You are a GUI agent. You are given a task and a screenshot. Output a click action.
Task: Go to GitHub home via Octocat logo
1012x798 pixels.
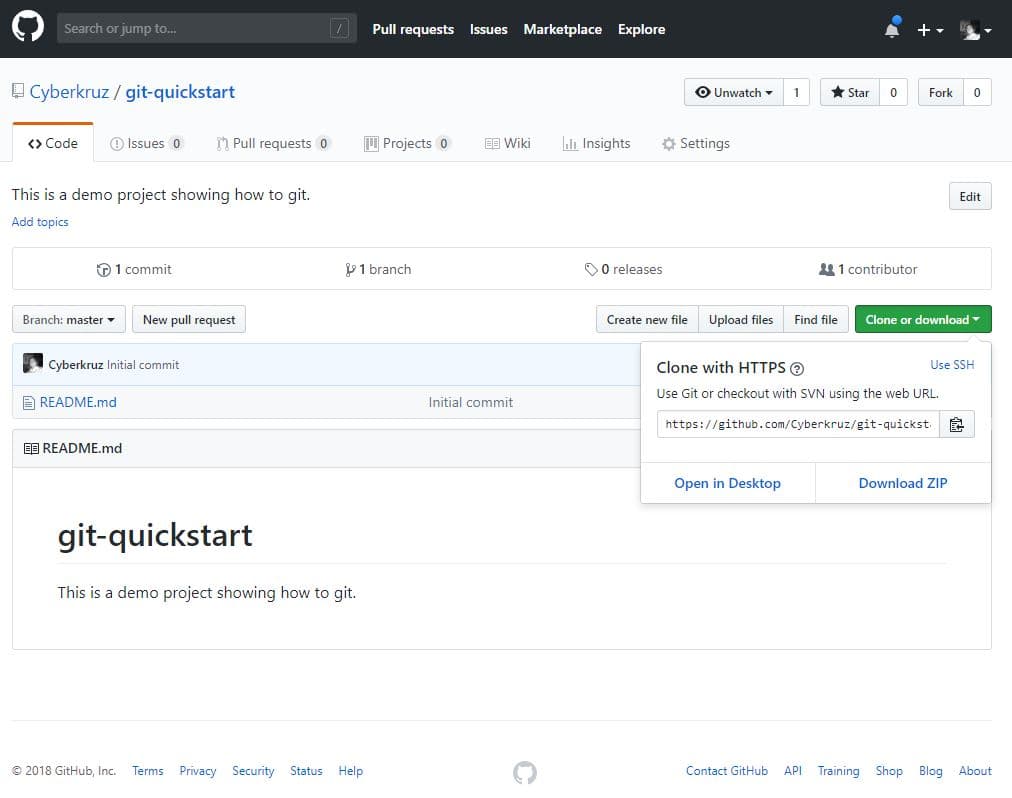point(28,28)
